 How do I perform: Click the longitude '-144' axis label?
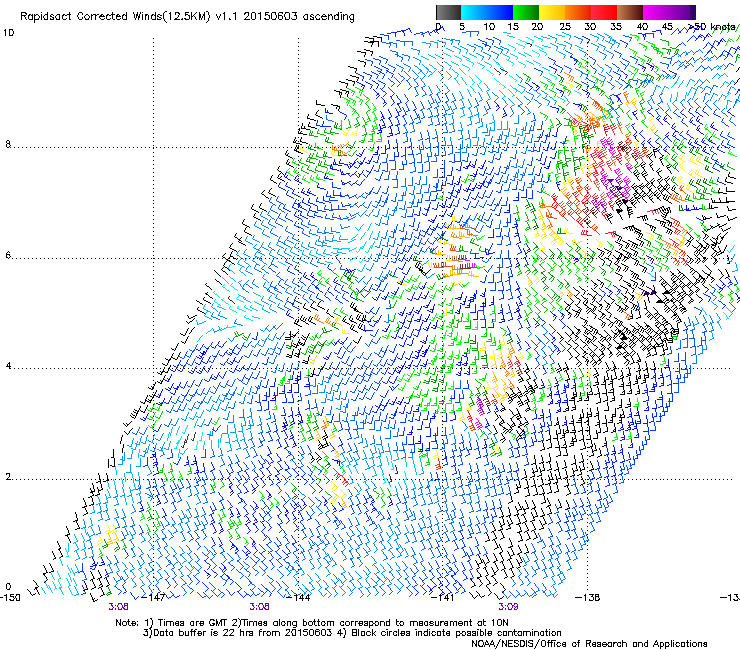299,598
